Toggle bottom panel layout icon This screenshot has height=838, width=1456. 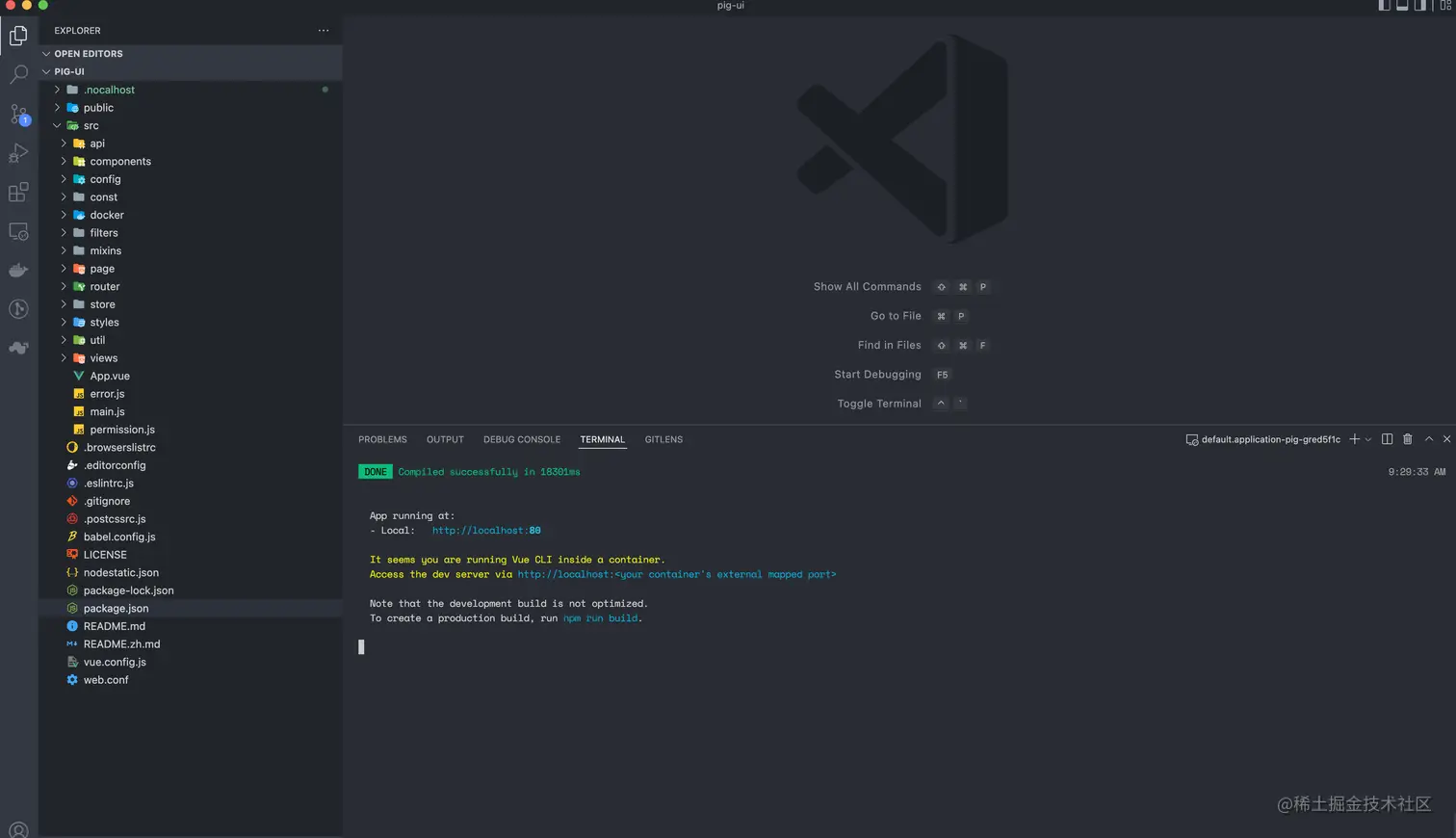coord(1402,6)
